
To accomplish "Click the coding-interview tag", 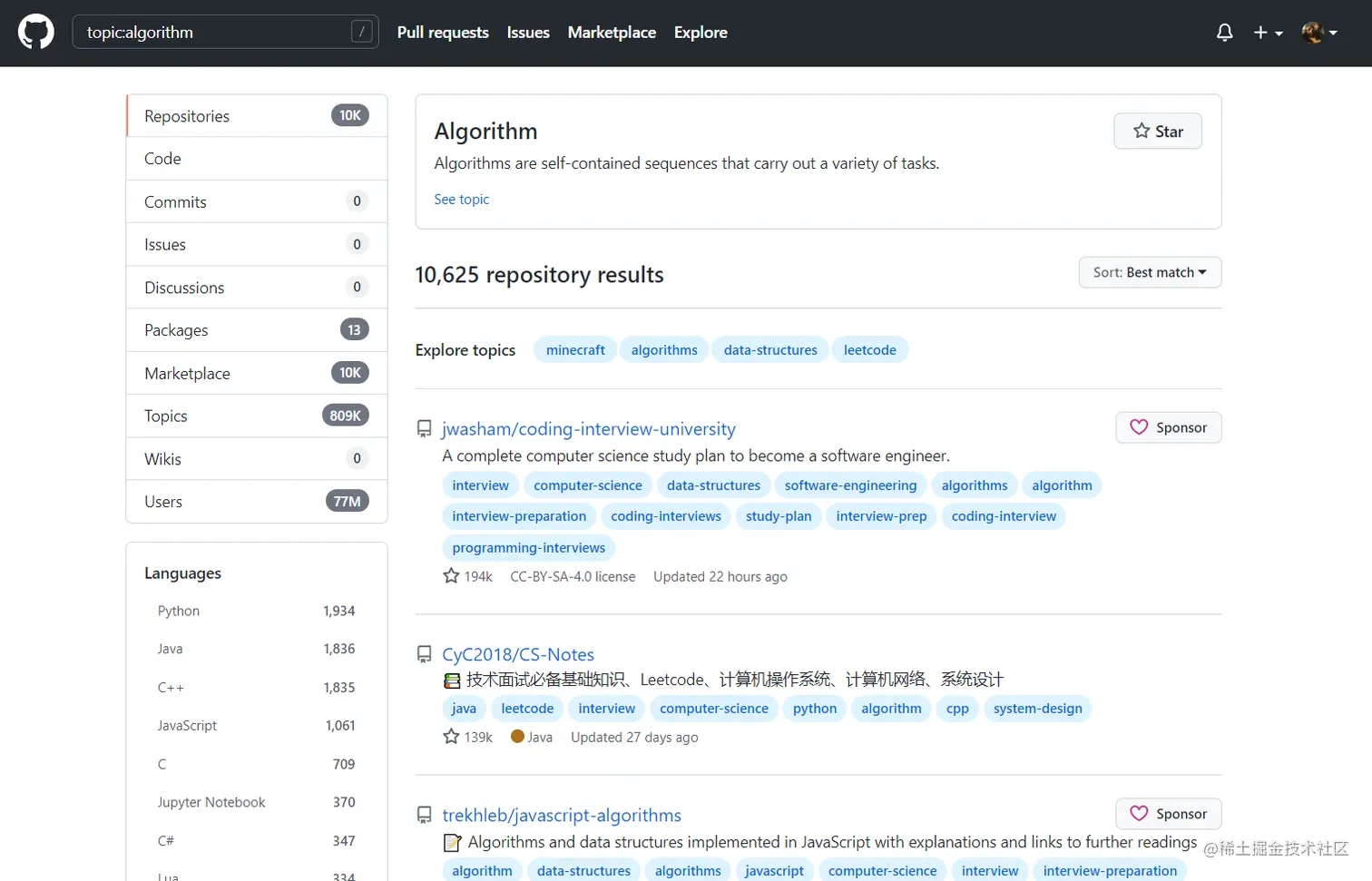I will tap(1004, 516).
